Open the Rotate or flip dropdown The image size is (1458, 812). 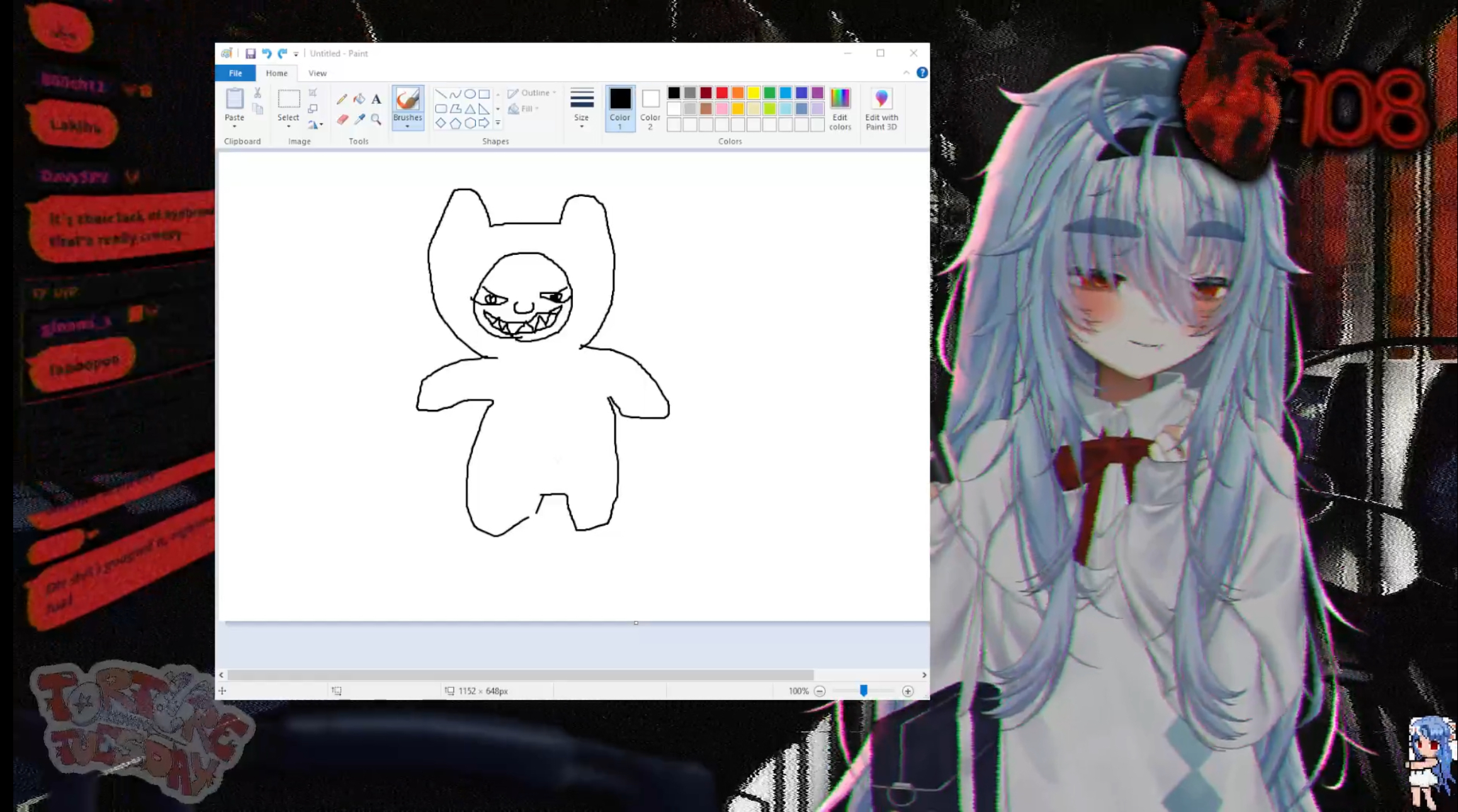point(315,125)
